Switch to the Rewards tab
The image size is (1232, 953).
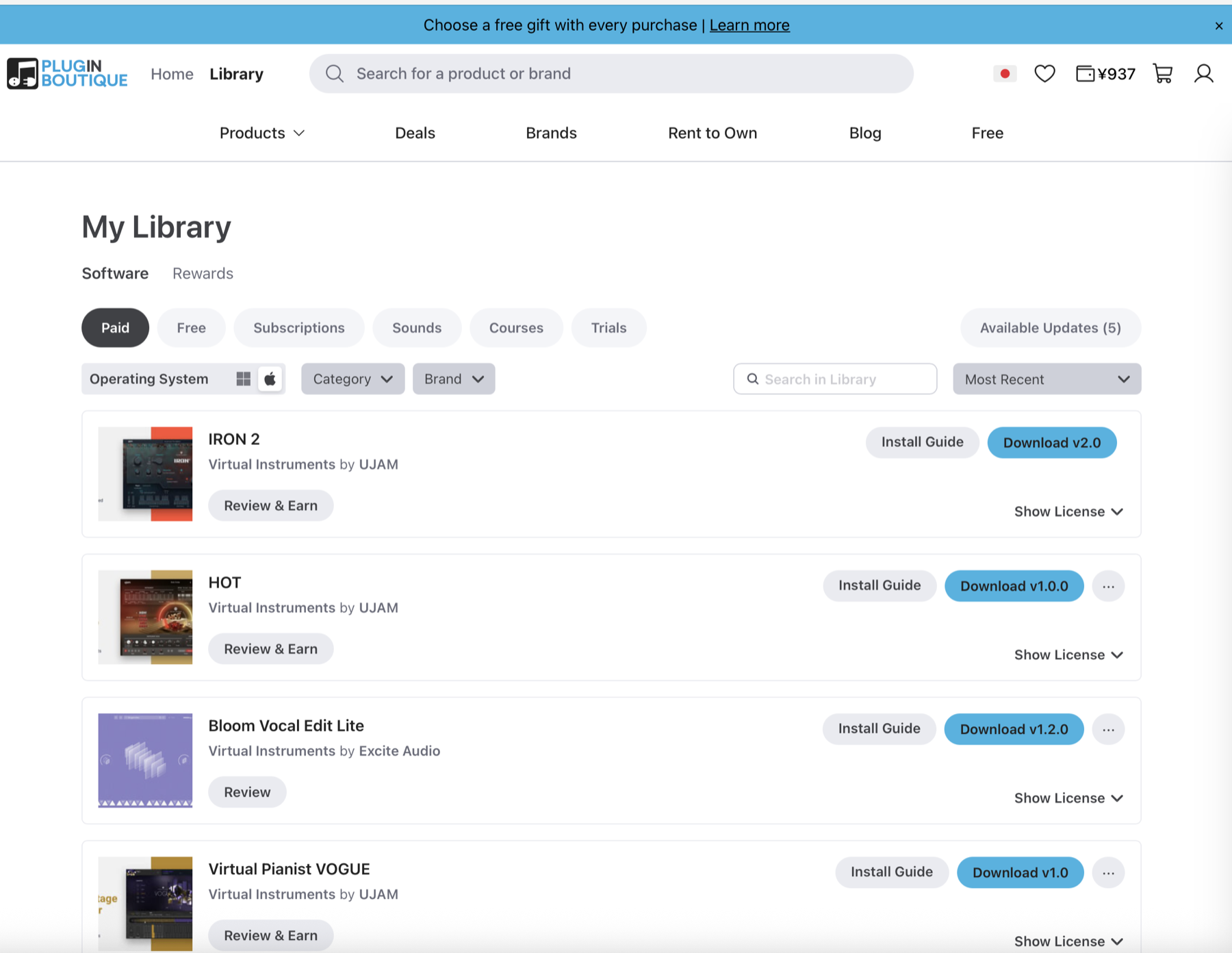point(203,273)
